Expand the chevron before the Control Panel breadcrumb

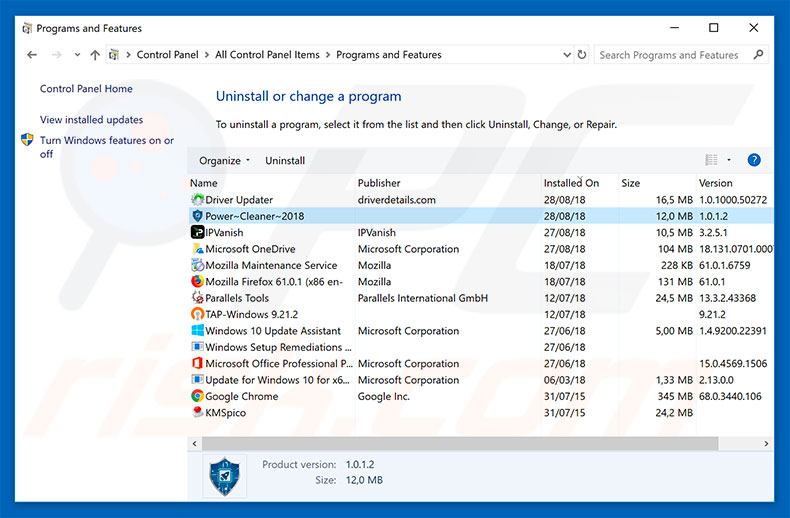point(128,54)
